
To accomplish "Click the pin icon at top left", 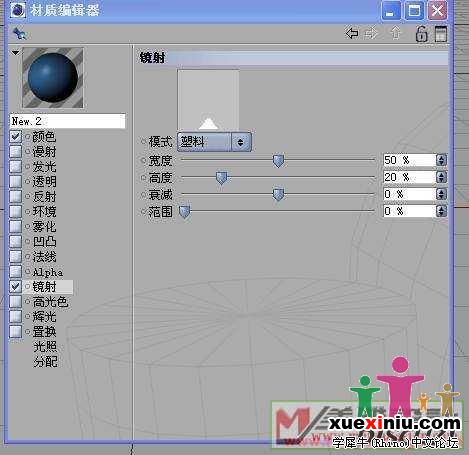I will [19, 33].
